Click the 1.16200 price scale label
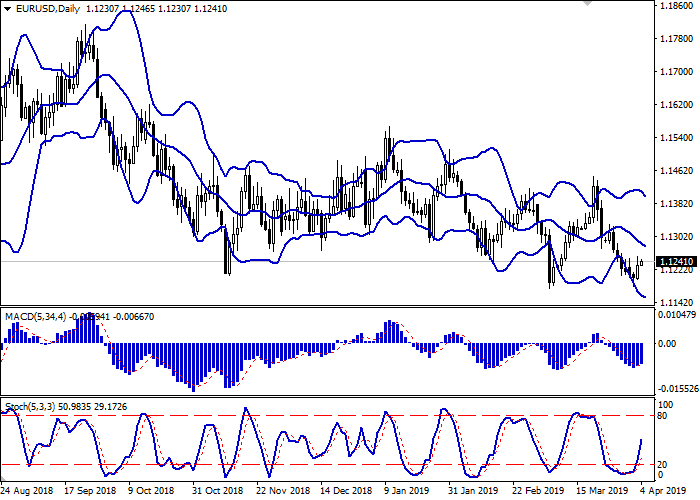Image resolution: width=700 pixels, height=500 pixels. click(x=676, y=105)
